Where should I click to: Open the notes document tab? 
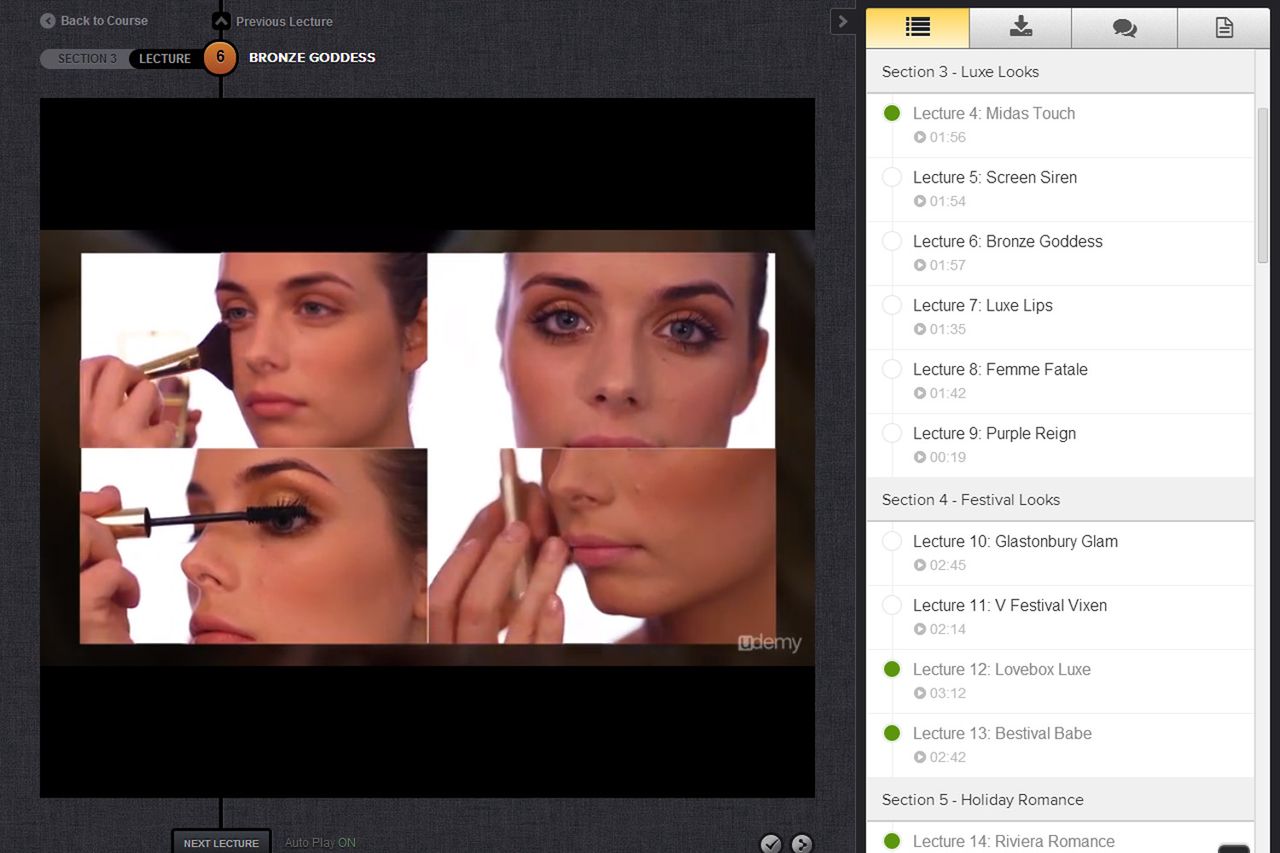coord(1224,28)
